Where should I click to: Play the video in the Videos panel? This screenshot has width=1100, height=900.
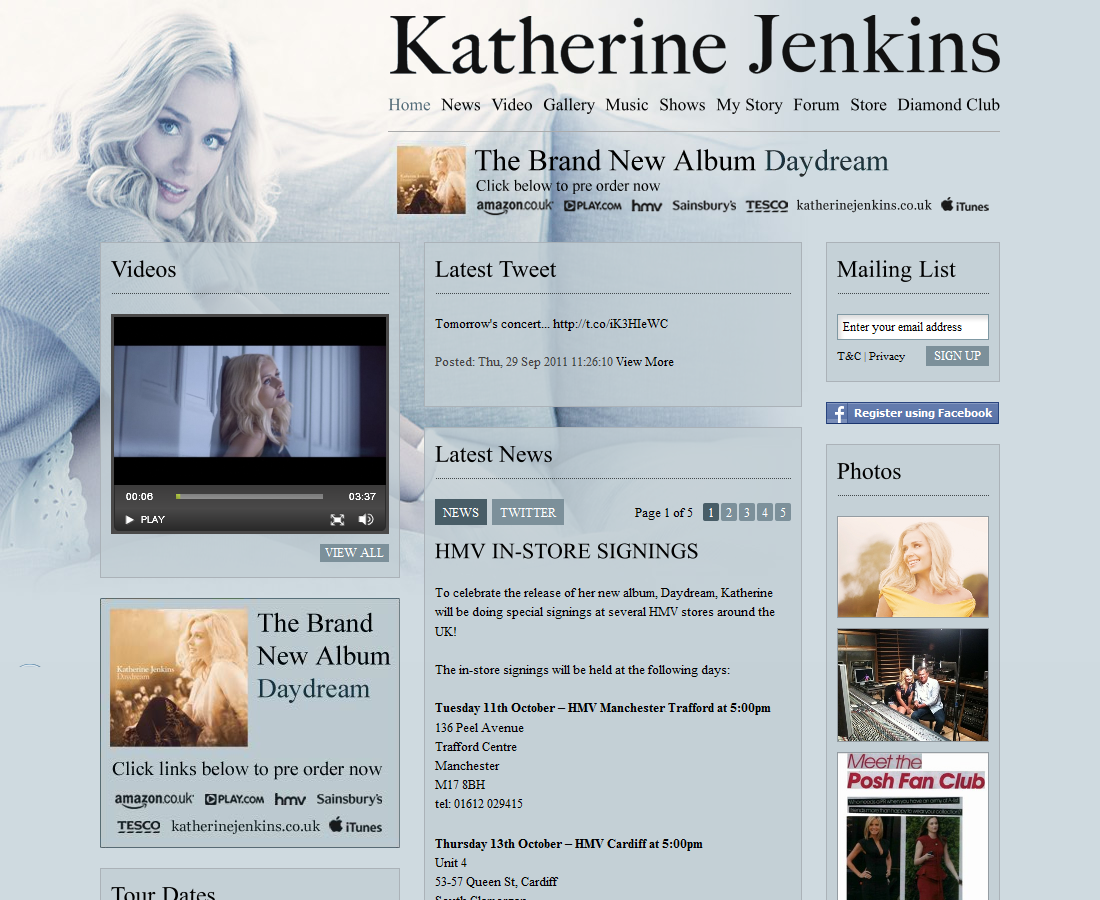(x=145, y=520)
